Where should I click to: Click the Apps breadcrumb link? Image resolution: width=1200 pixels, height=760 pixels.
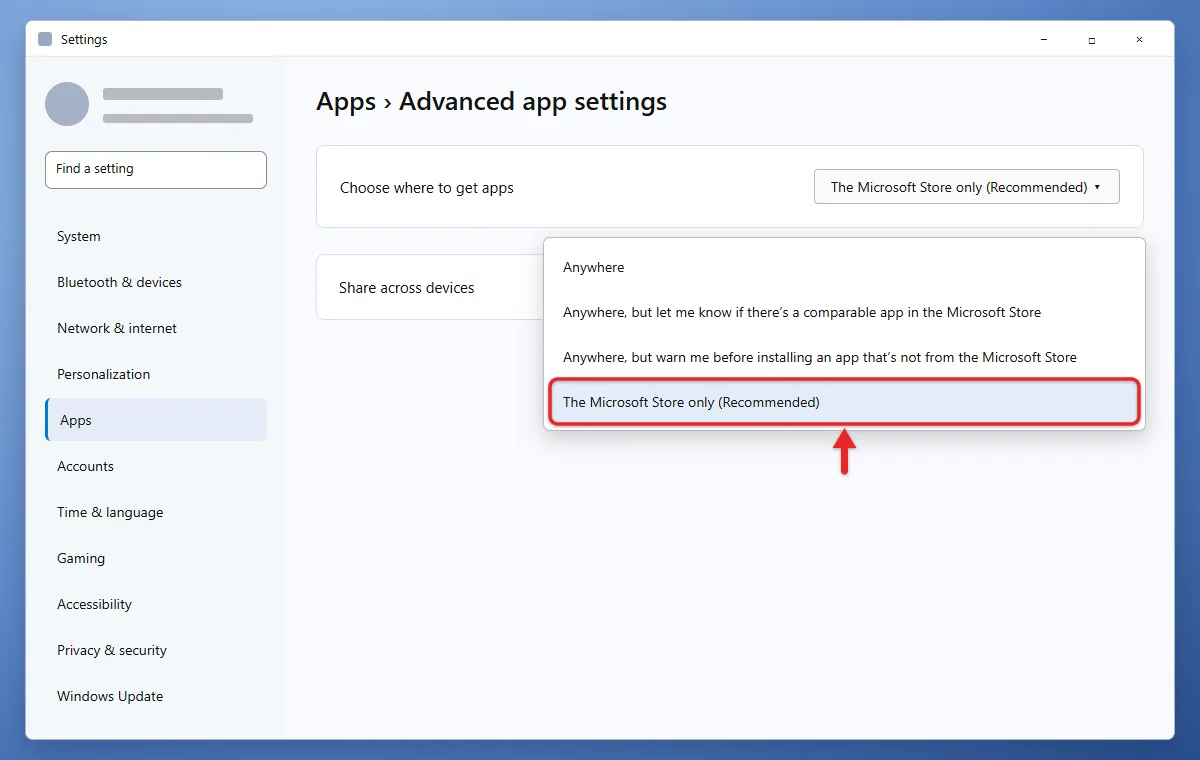346,102
